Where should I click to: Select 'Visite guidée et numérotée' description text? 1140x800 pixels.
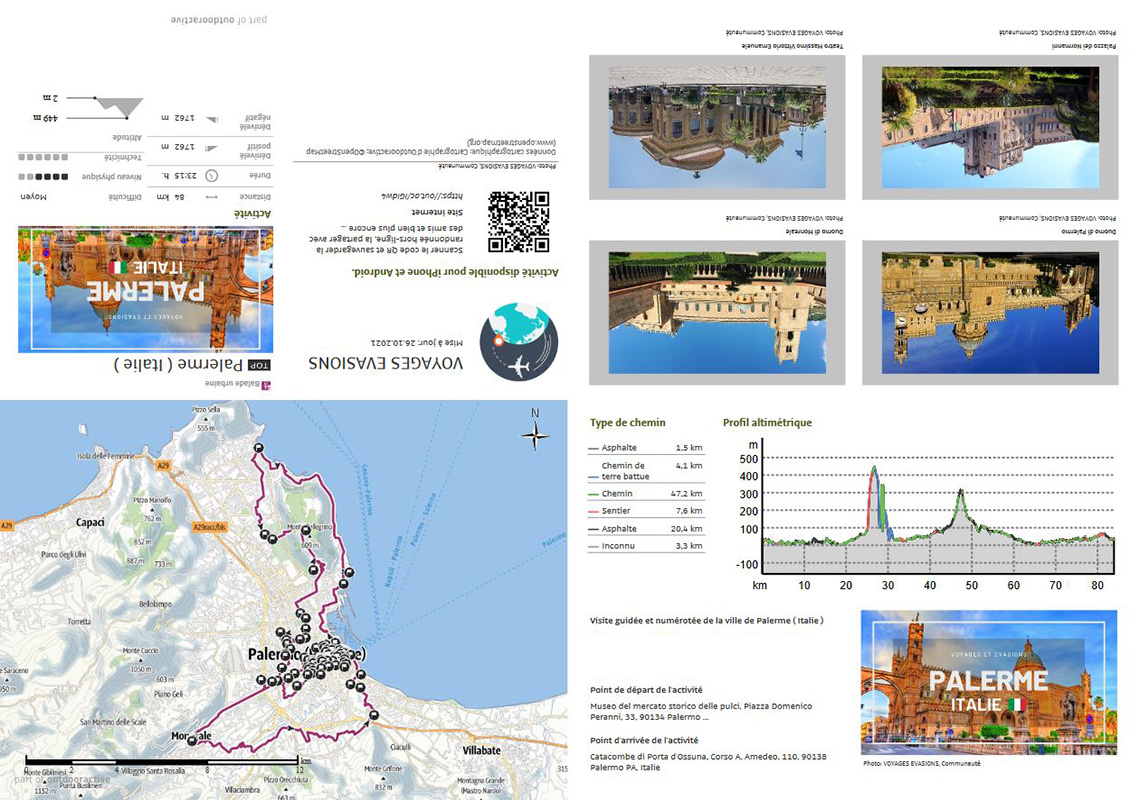click(x=707, y=620)
